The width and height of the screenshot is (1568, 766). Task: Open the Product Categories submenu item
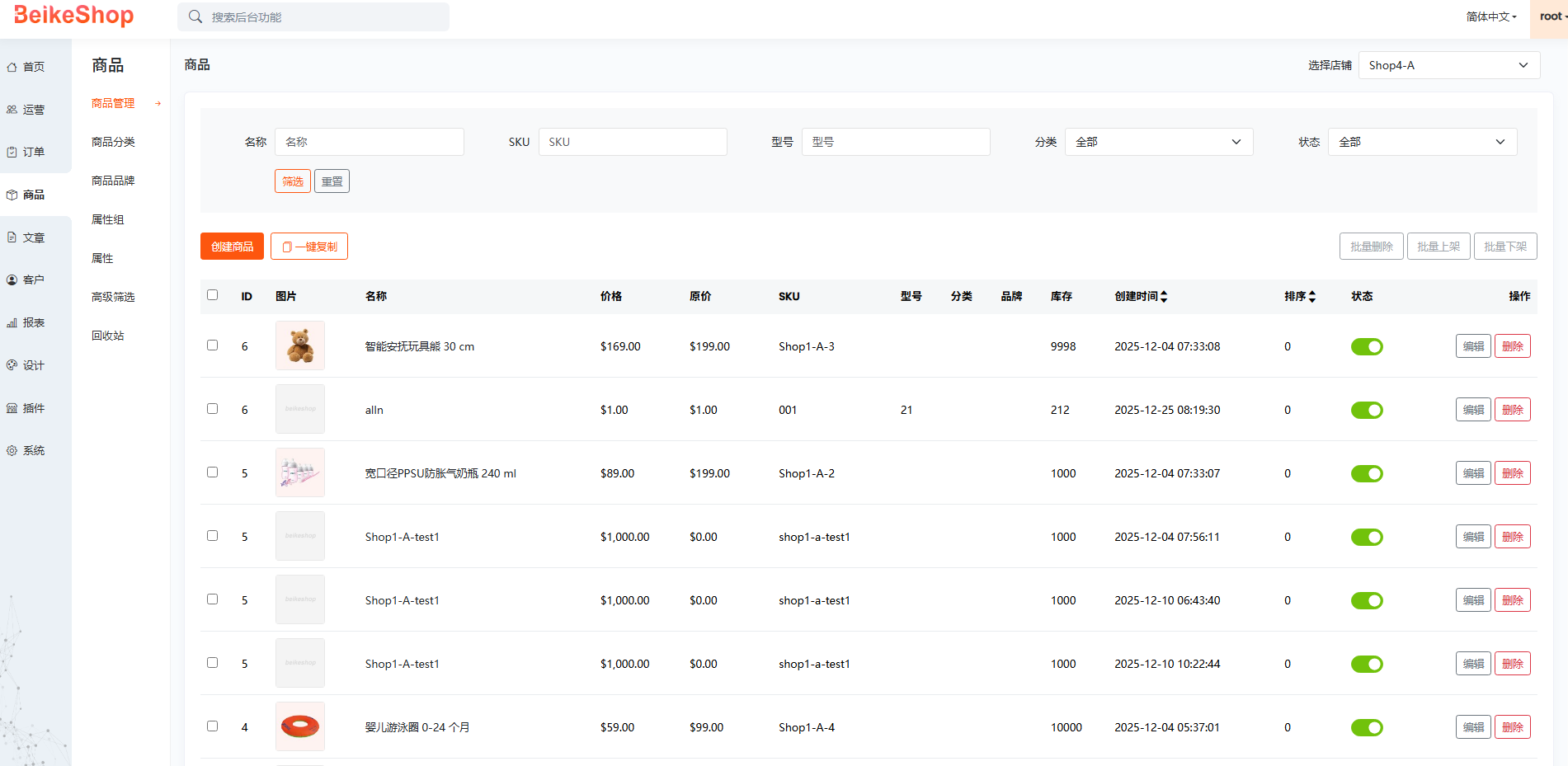pyautogui.click(x=113, y=142)
